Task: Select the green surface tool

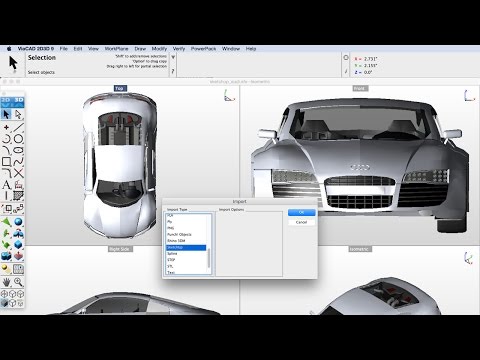Action: click(x=6, y=222)
